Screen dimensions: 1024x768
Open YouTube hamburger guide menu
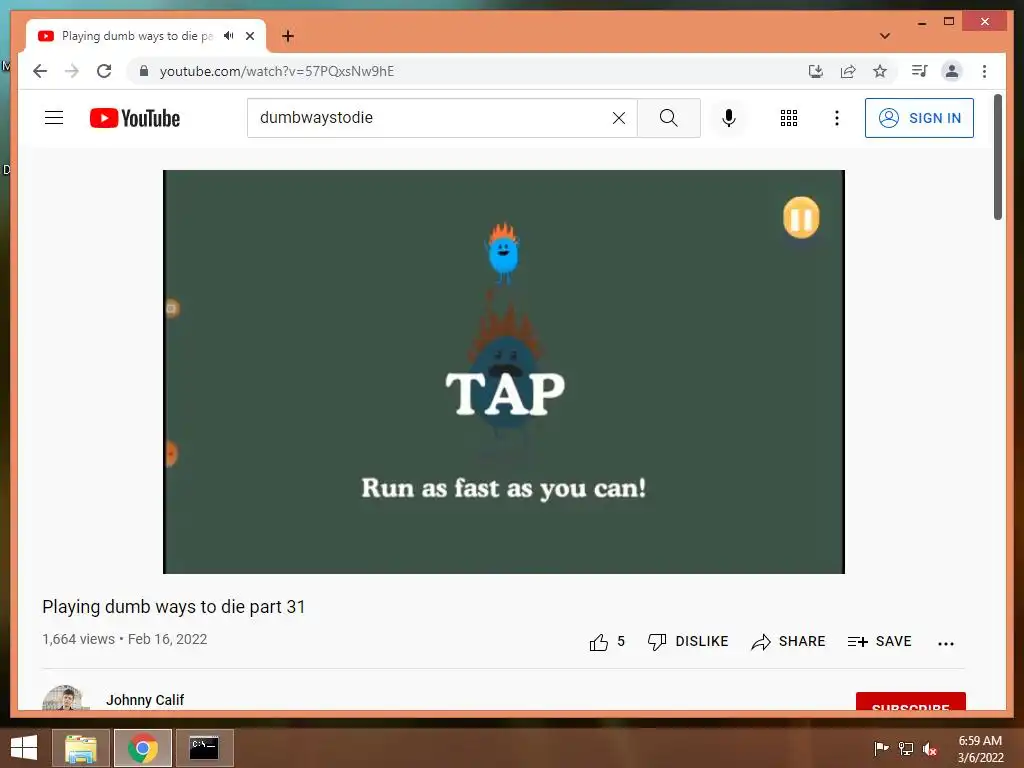54,118
